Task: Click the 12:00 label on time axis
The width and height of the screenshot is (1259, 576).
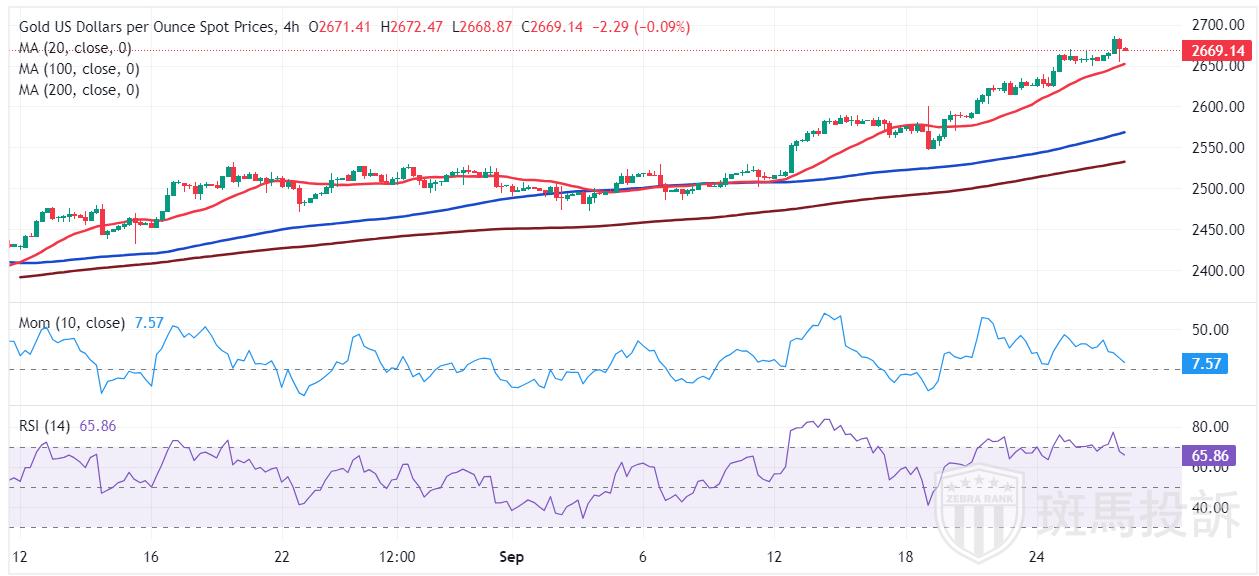Action: [x=397, y=556]
